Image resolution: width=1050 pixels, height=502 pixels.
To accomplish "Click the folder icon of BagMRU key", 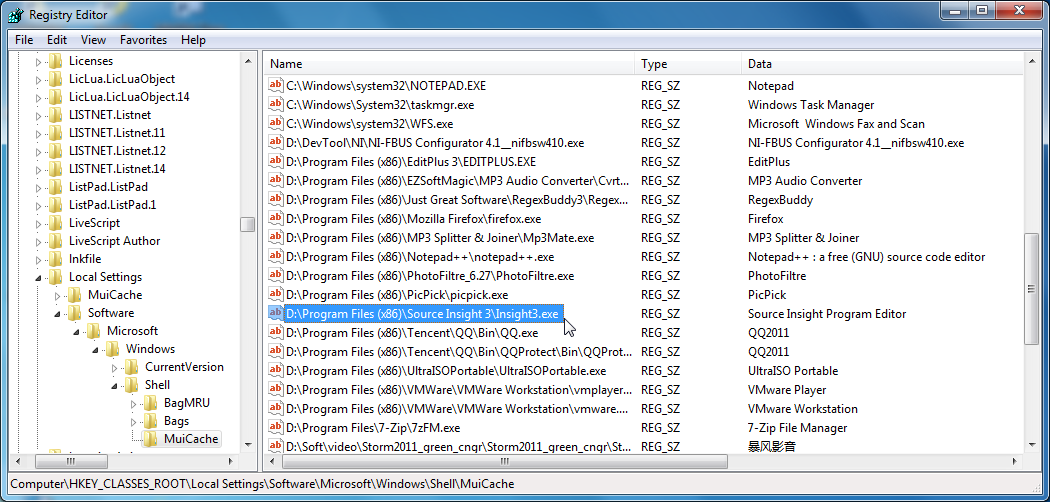I will 151,403.
